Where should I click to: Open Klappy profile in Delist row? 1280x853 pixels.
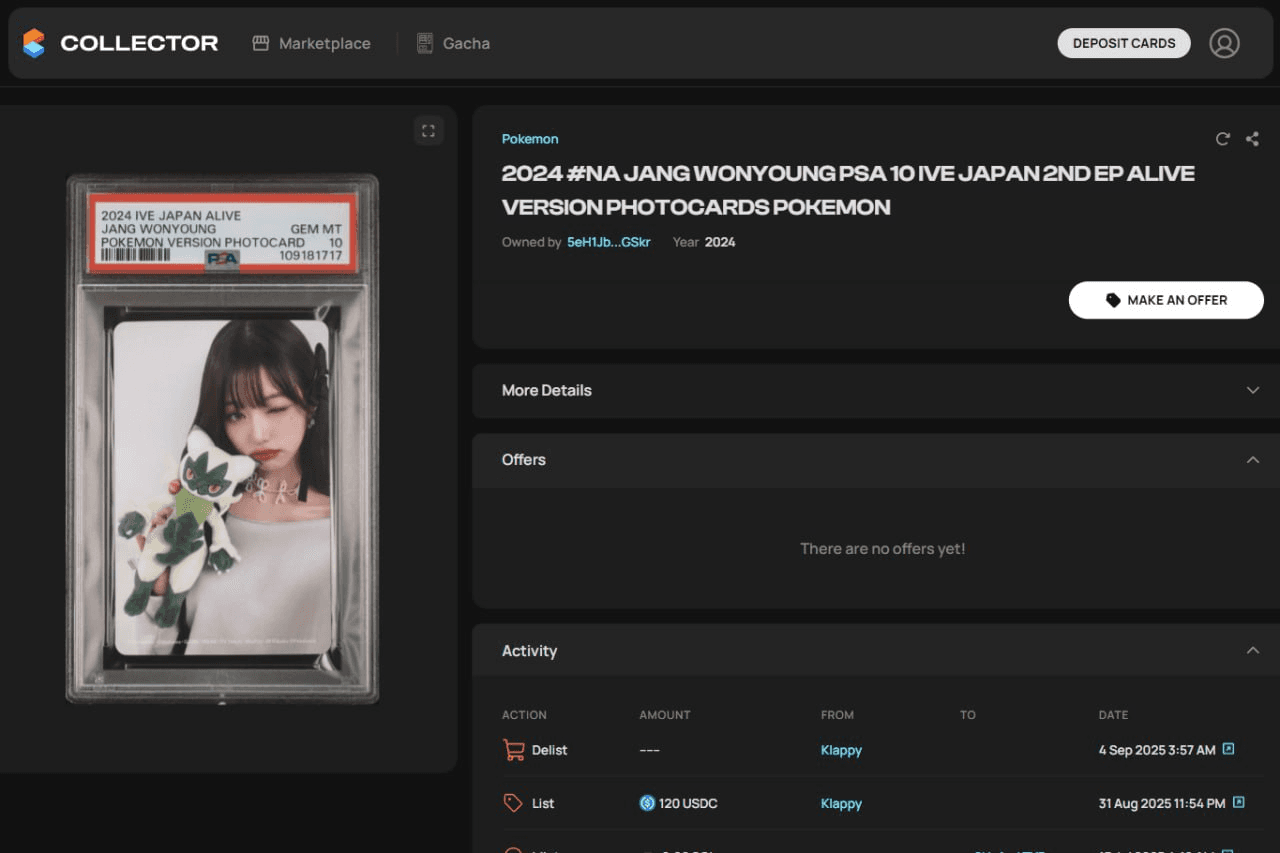(x=841, y=750)
